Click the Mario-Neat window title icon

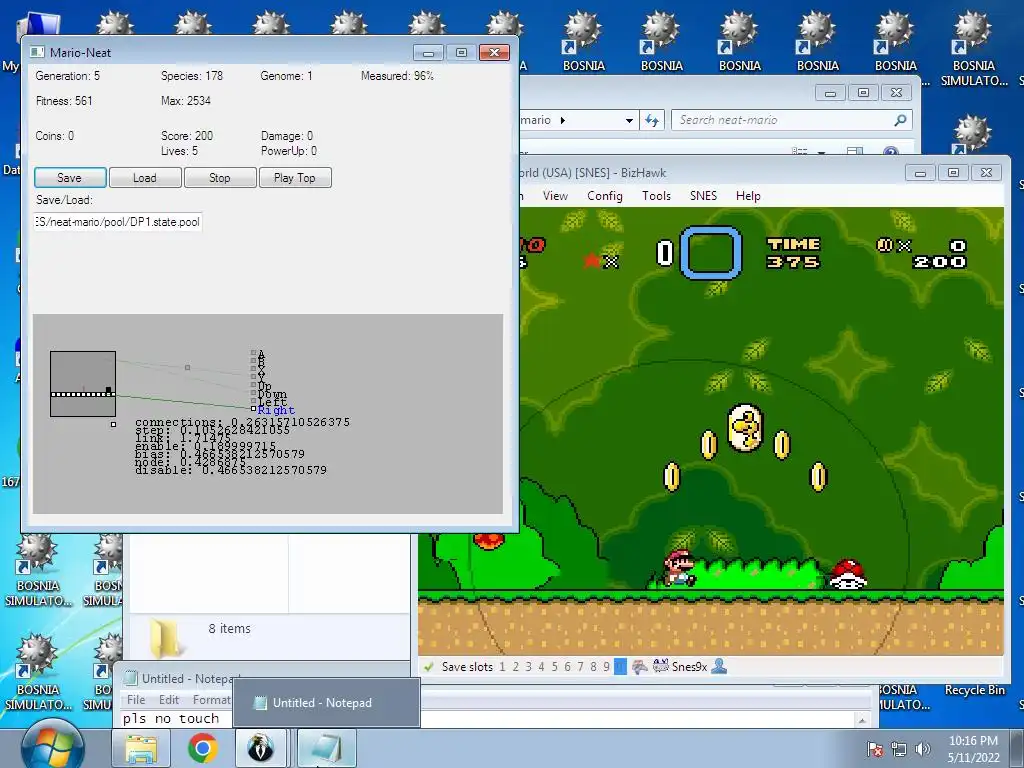38,52
